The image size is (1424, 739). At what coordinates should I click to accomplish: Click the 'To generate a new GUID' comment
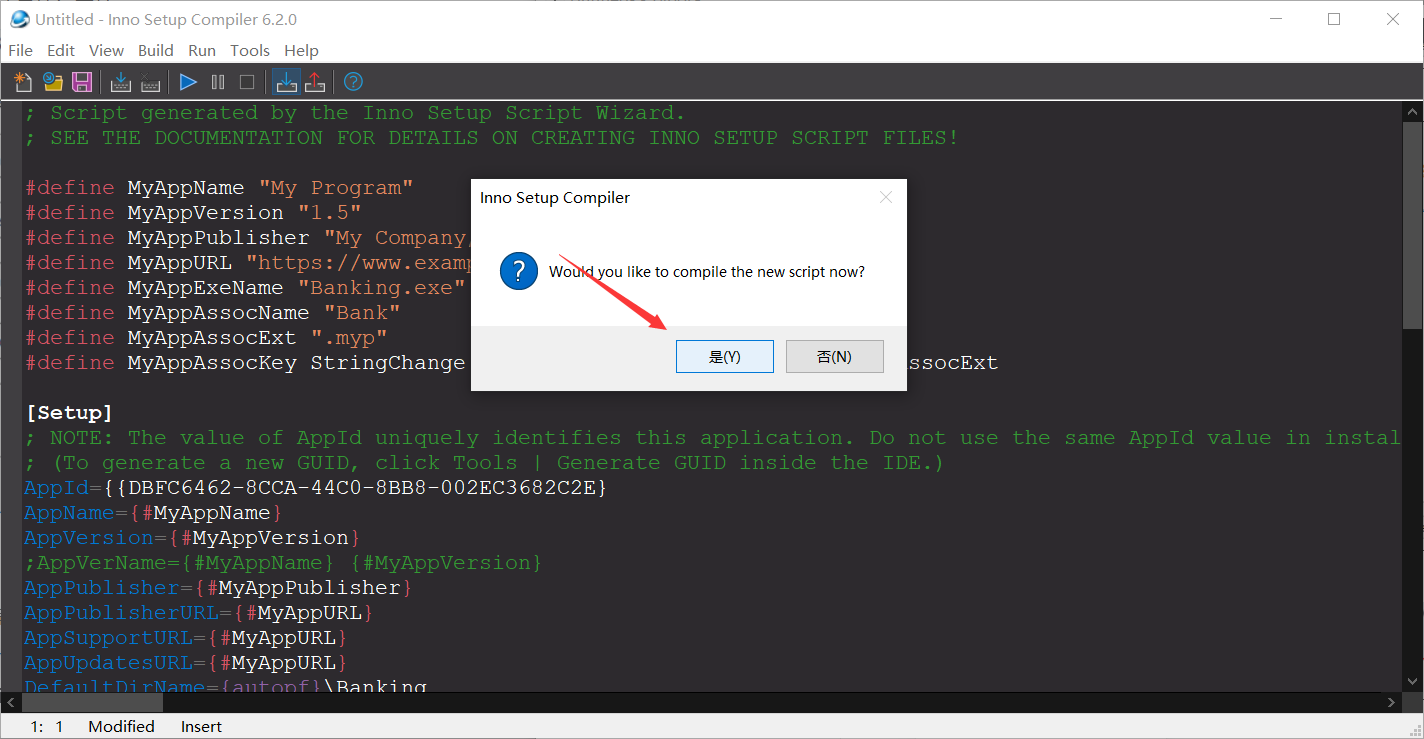coord(484,463)
